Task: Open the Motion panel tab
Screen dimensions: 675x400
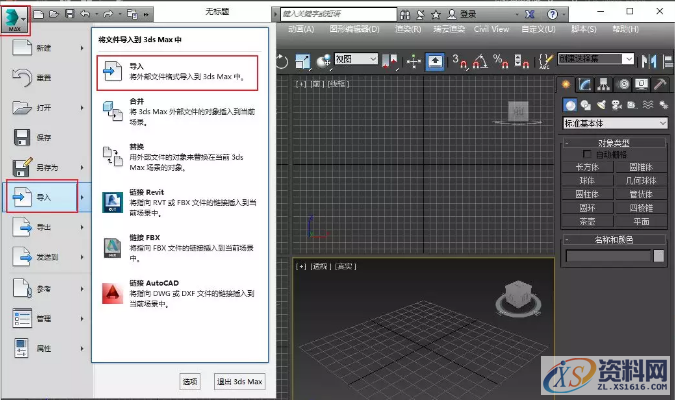Action: (x=623, y=84)
